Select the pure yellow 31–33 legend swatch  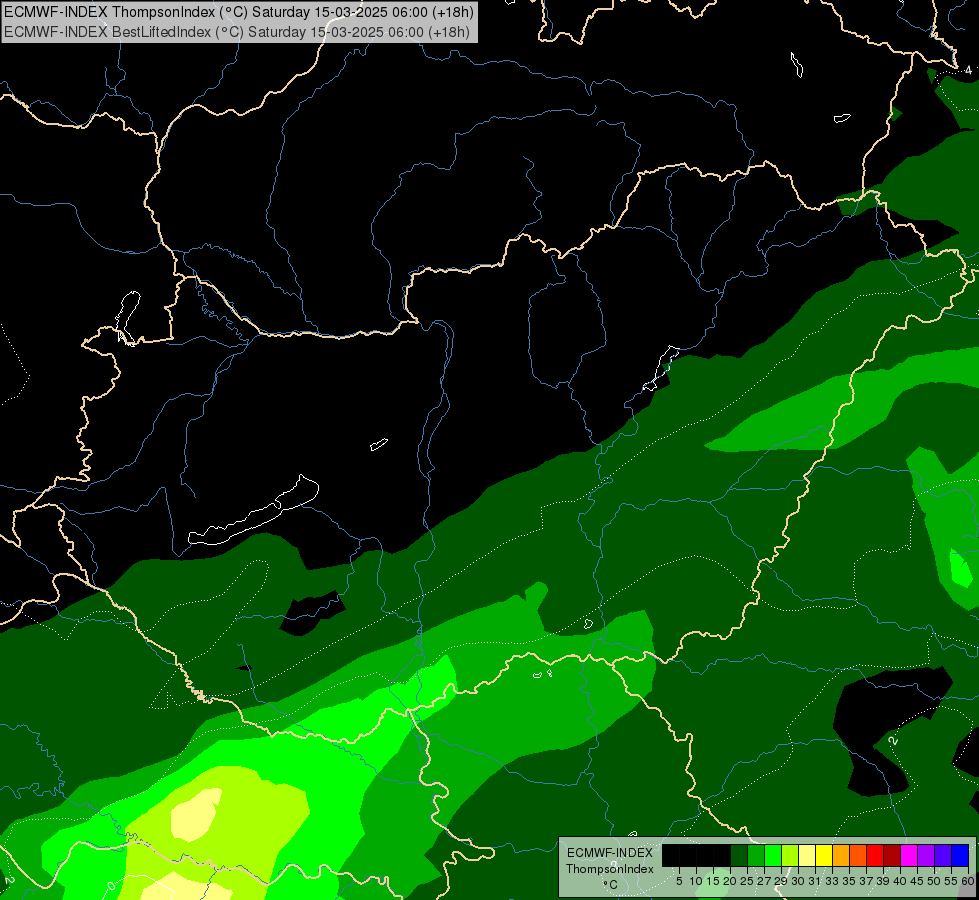click(824, 855)
